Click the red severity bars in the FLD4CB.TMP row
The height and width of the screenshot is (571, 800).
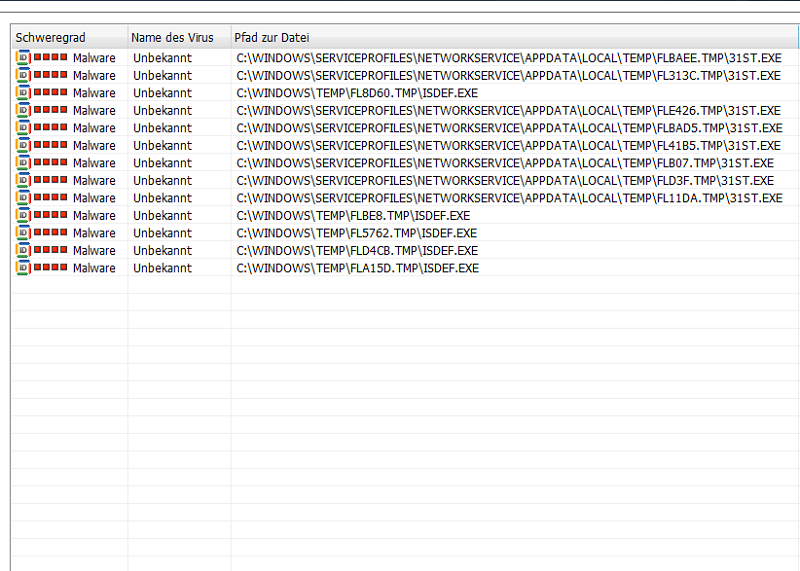(x=51, y=250)
